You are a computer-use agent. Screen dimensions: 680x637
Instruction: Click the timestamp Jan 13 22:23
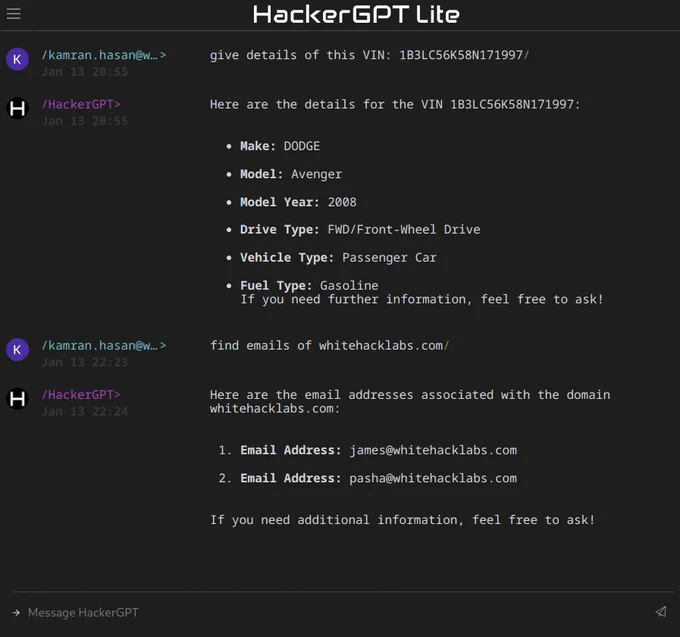(85, 362)
